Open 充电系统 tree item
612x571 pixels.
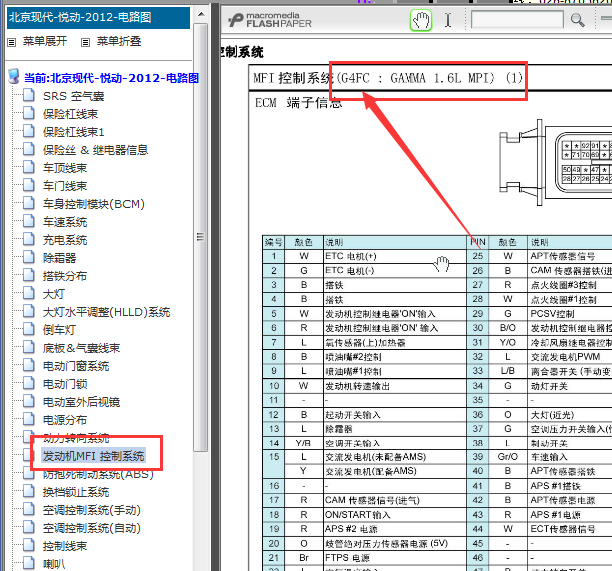click(x=65, y=240)
